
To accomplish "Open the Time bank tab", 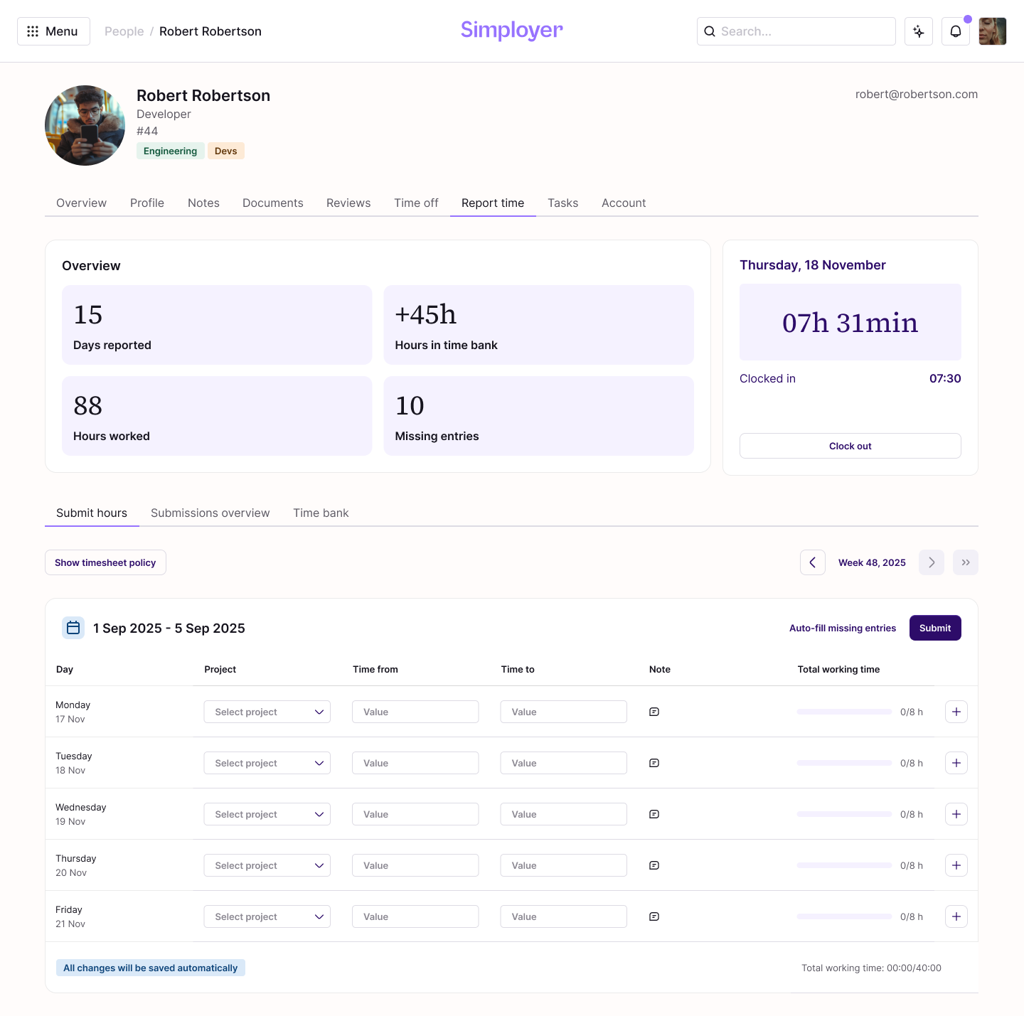I will (321, 513).
